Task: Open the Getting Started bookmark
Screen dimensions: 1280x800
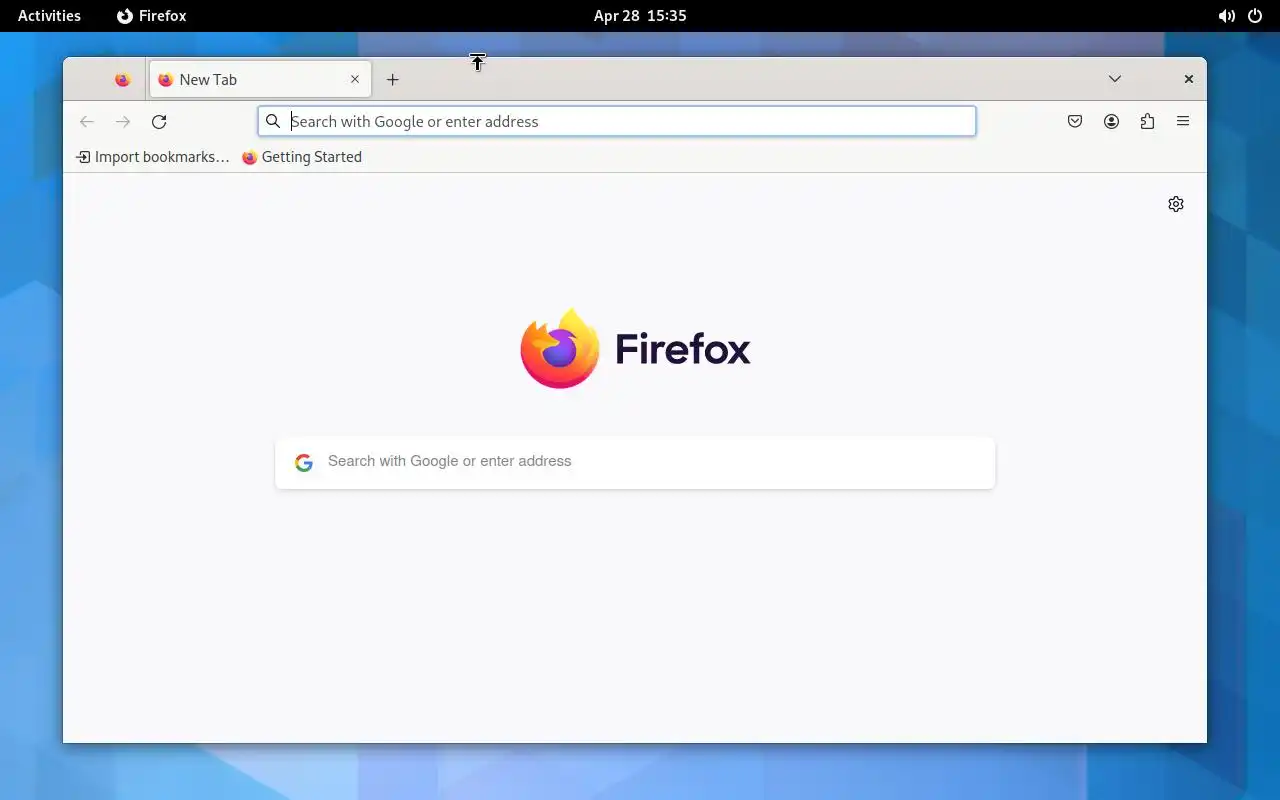Action: pos(302,157)
